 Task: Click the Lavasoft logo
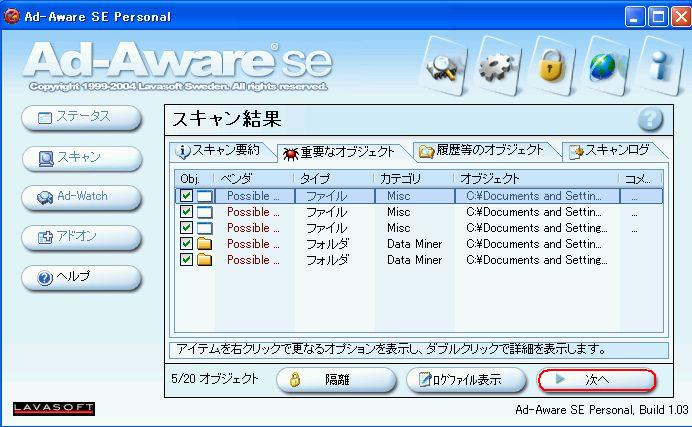(54, 408)
